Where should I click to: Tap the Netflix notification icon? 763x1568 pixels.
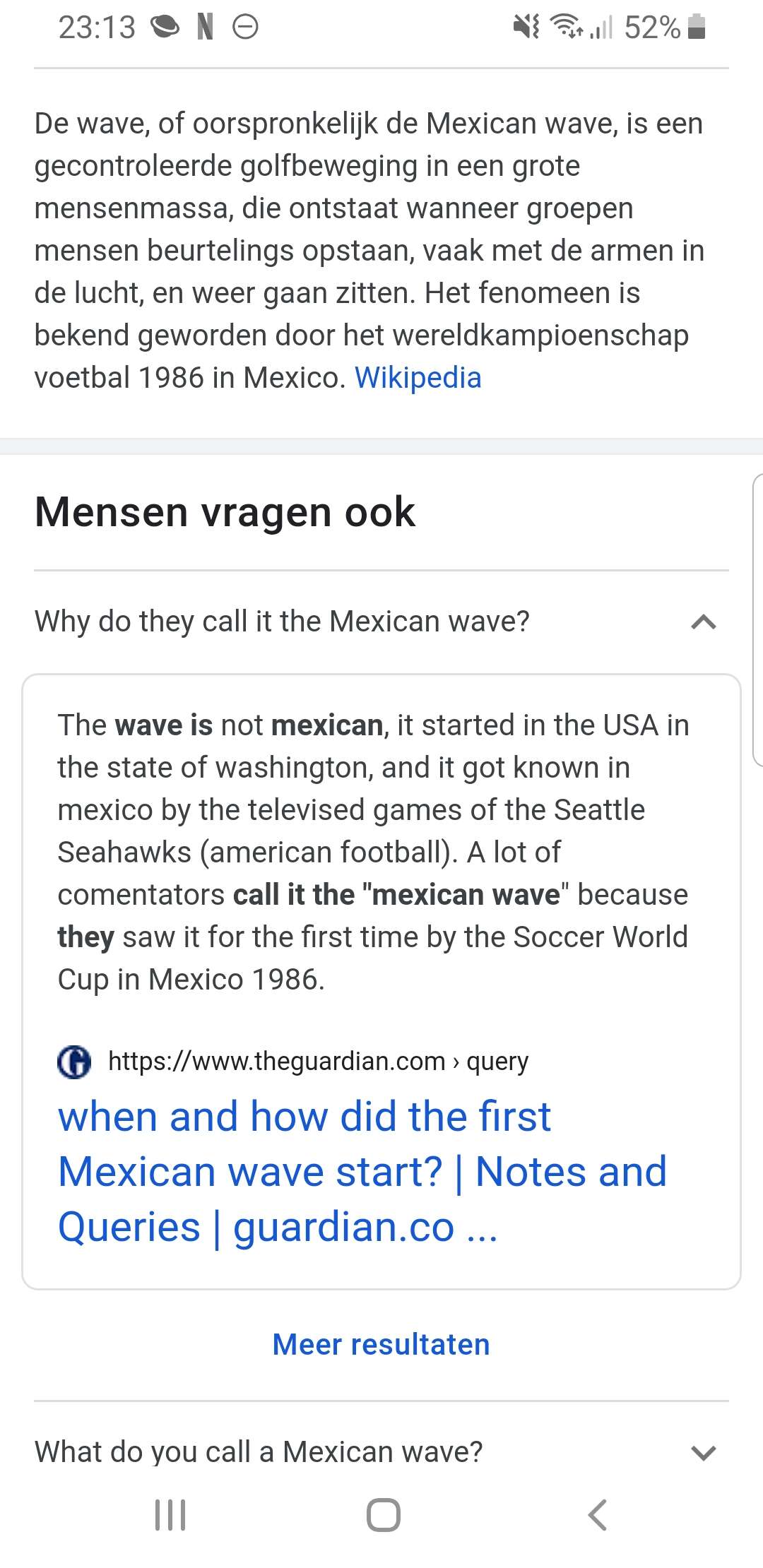205,27
